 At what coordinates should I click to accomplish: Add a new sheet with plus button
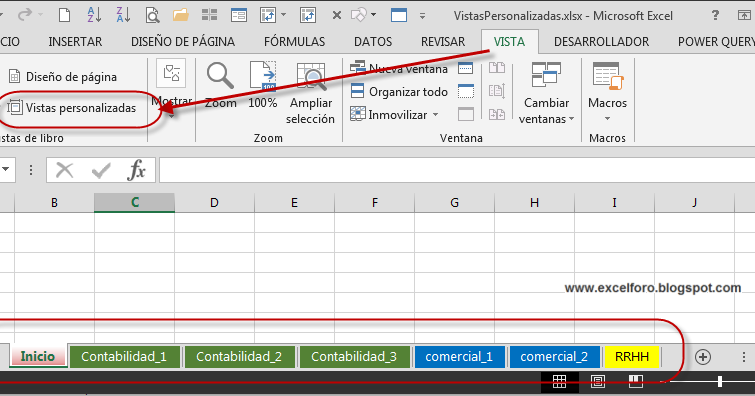[703, 357]
